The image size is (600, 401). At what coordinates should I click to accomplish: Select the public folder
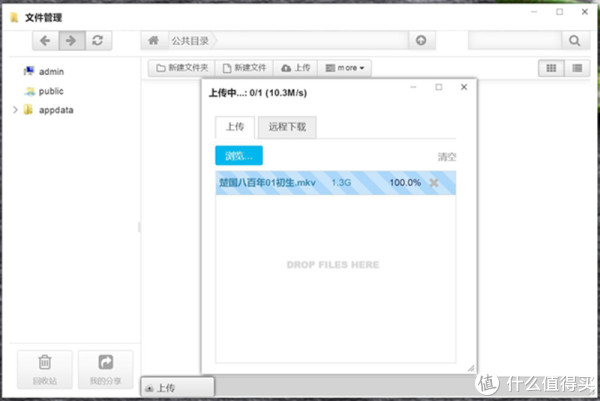pos(50,91)
